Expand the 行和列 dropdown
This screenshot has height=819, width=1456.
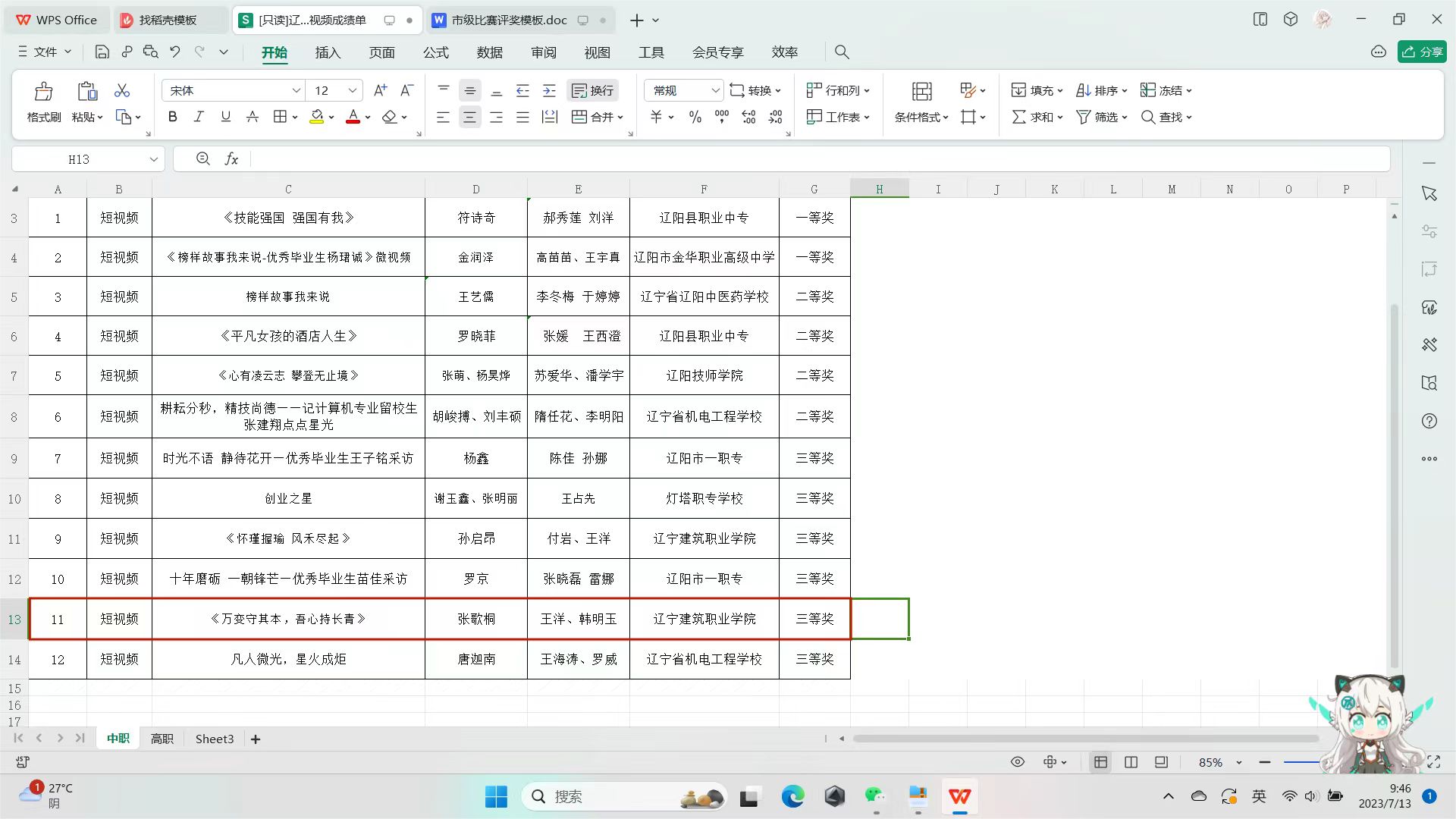(x=867, y=90)
